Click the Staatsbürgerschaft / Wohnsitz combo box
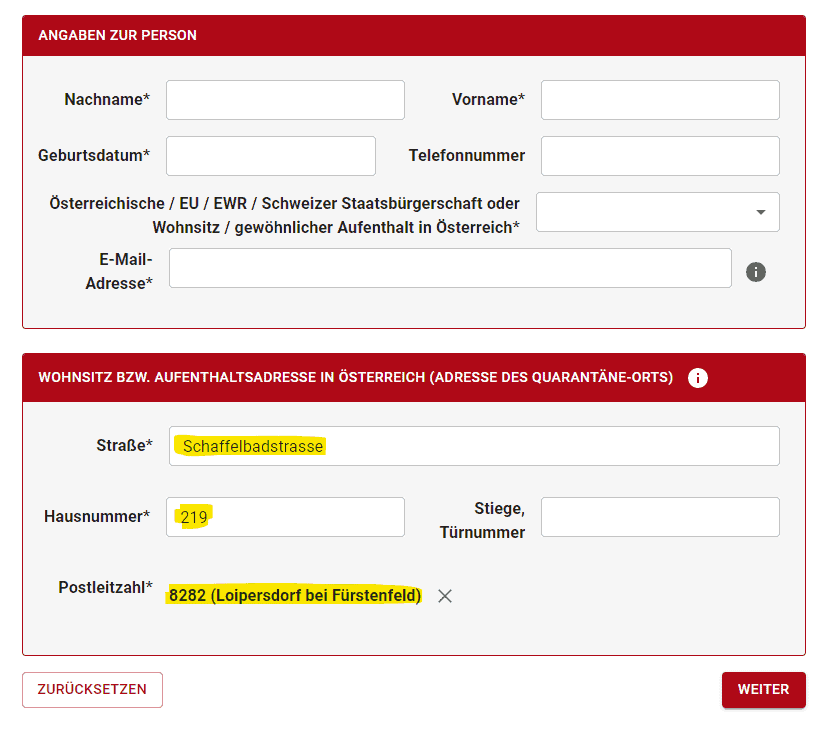 (657, 212)
